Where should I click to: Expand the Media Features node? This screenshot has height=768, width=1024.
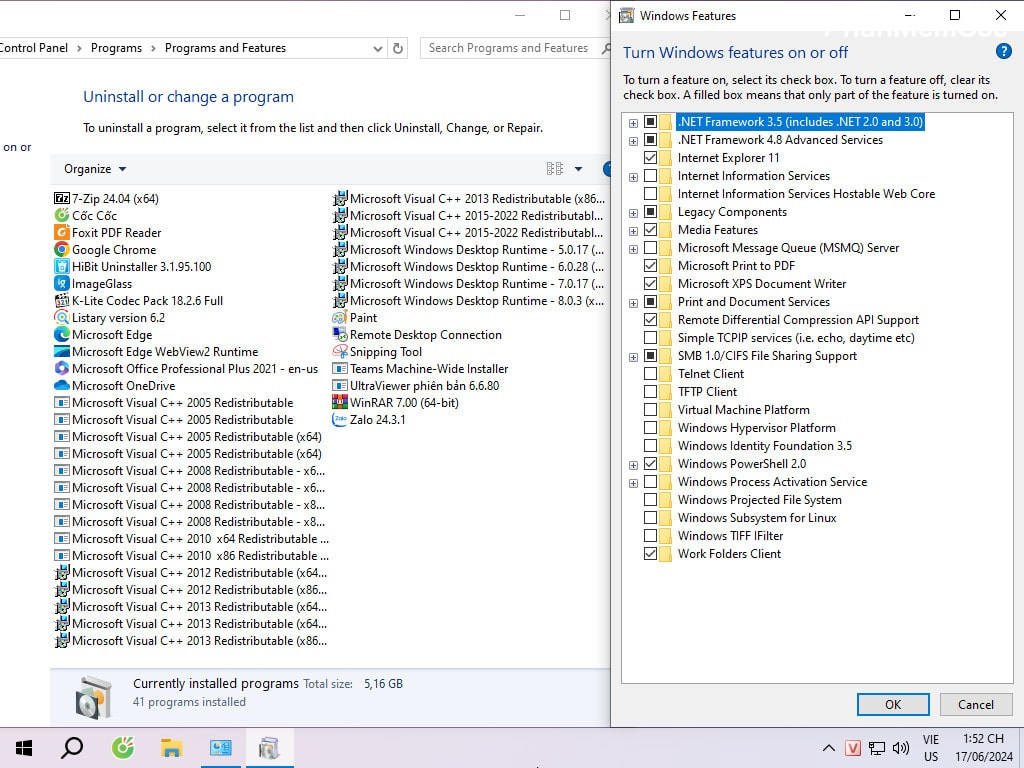(633, 230)
